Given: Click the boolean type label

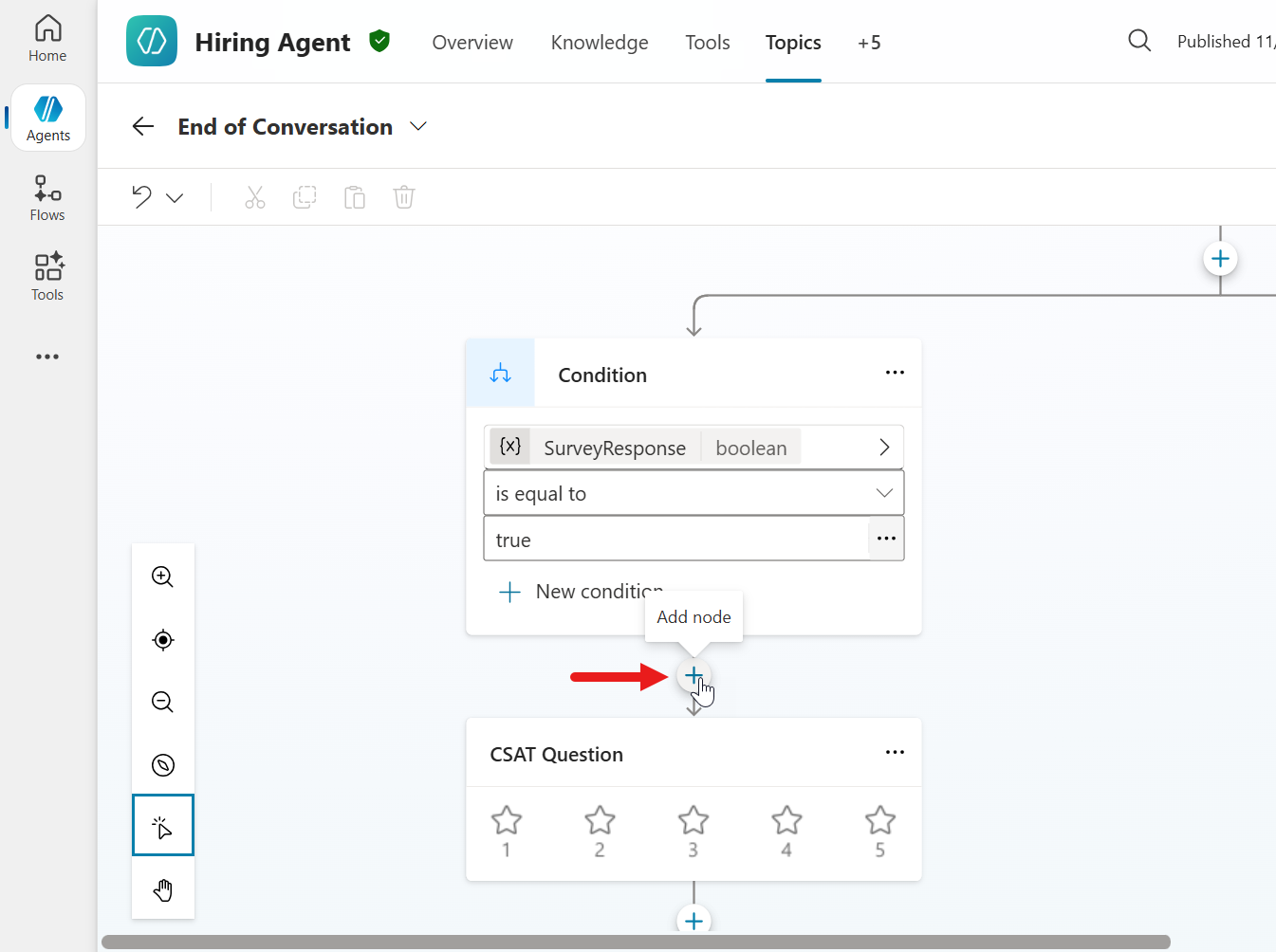Looking at the screenshot, I should tap(751, 448).
